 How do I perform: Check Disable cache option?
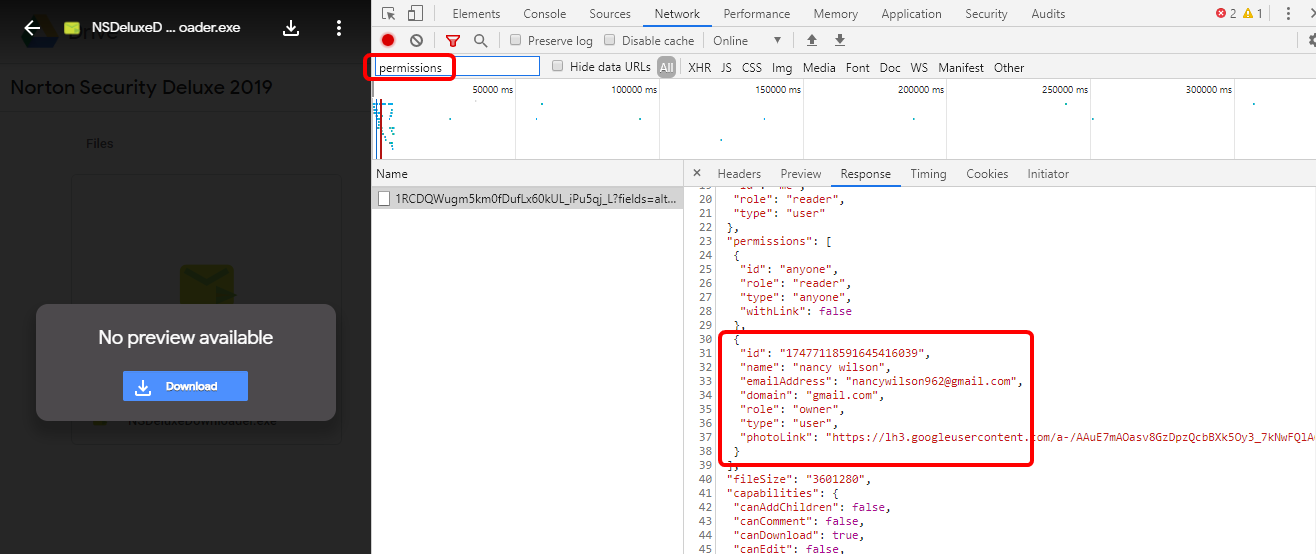tap(610, 40)
